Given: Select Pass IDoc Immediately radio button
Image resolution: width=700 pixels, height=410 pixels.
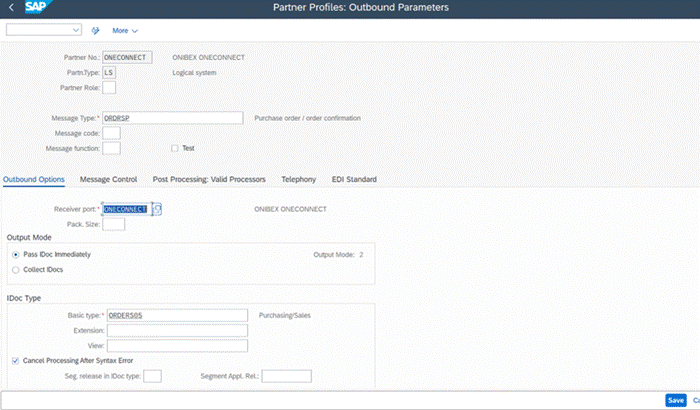Looking at the screenshot, I should pyautogui.click(x=15, y=255).
